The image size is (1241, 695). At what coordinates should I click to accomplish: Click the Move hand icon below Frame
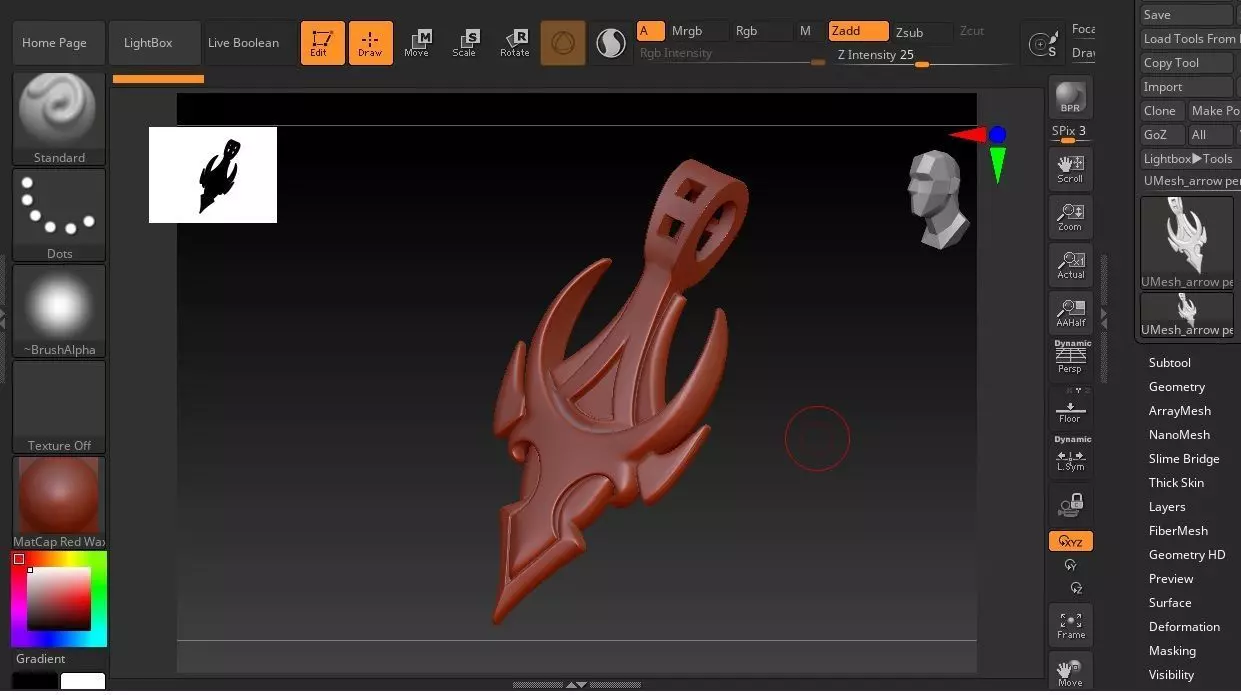coord(1070,671)
